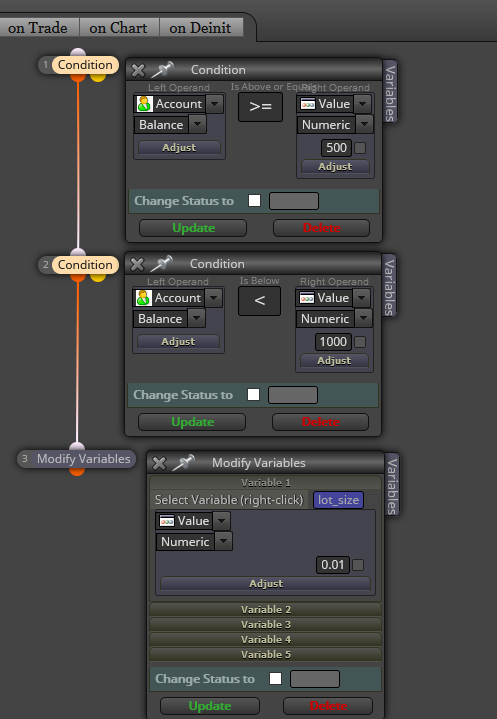Screen dimensions: 497x719
Task: Click the Account icon in the second Condition
Action: click(x=144, y=298)
